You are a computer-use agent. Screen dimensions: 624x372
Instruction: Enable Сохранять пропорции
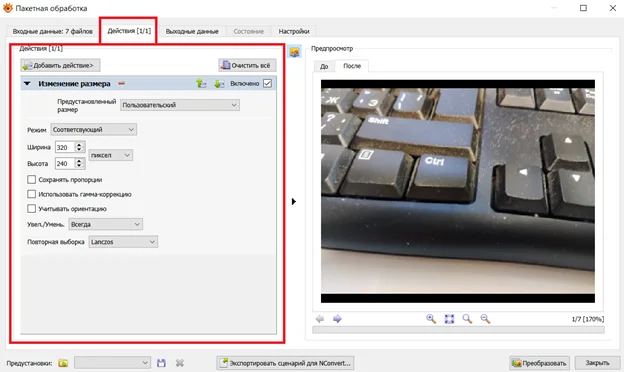[x=31, y=180]
